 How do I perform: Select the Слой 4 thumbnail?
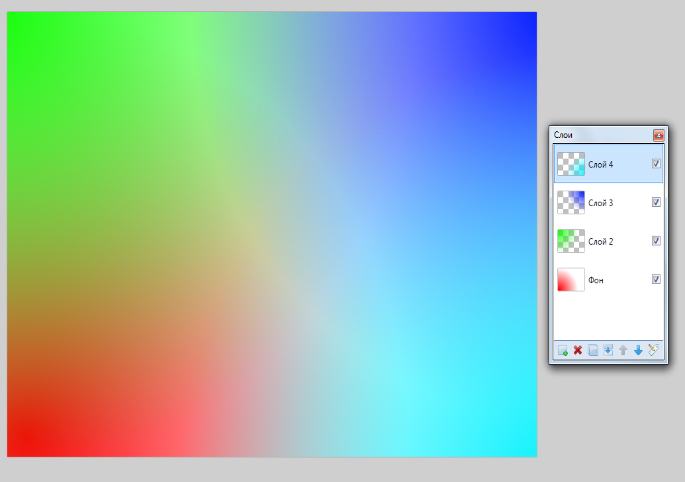pyautogui.click(x=571, y=164)
